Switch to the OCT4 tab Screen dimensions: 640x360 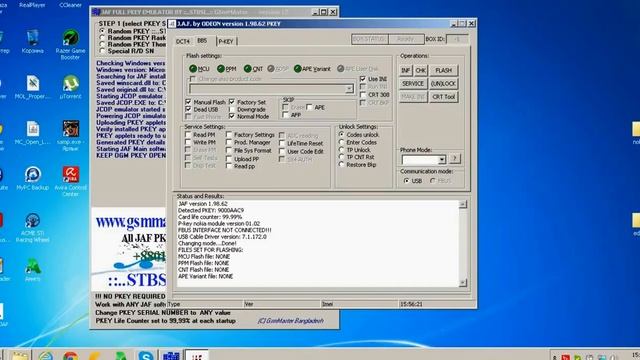click(x=183, y=41)
